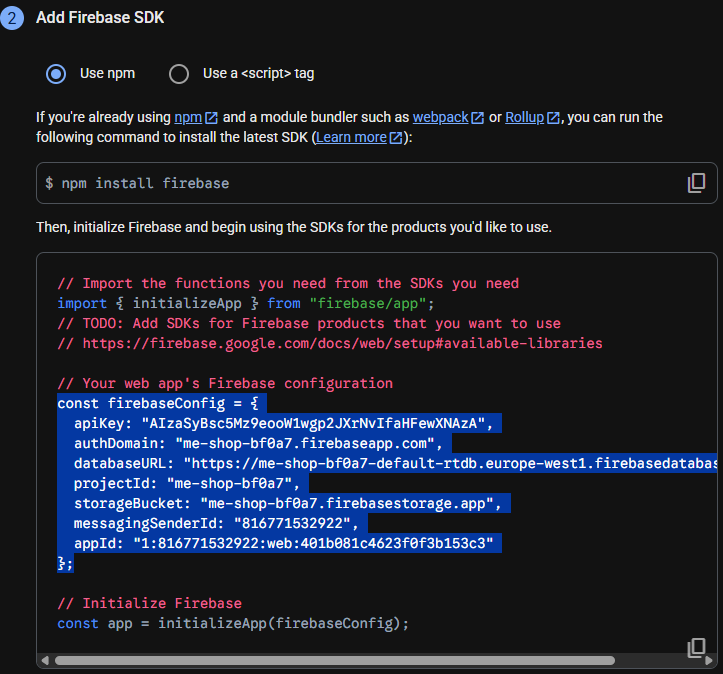Click the messagingSenderId line in the config
The width and height of the screenshot is (723, 674).
[216, 524]
